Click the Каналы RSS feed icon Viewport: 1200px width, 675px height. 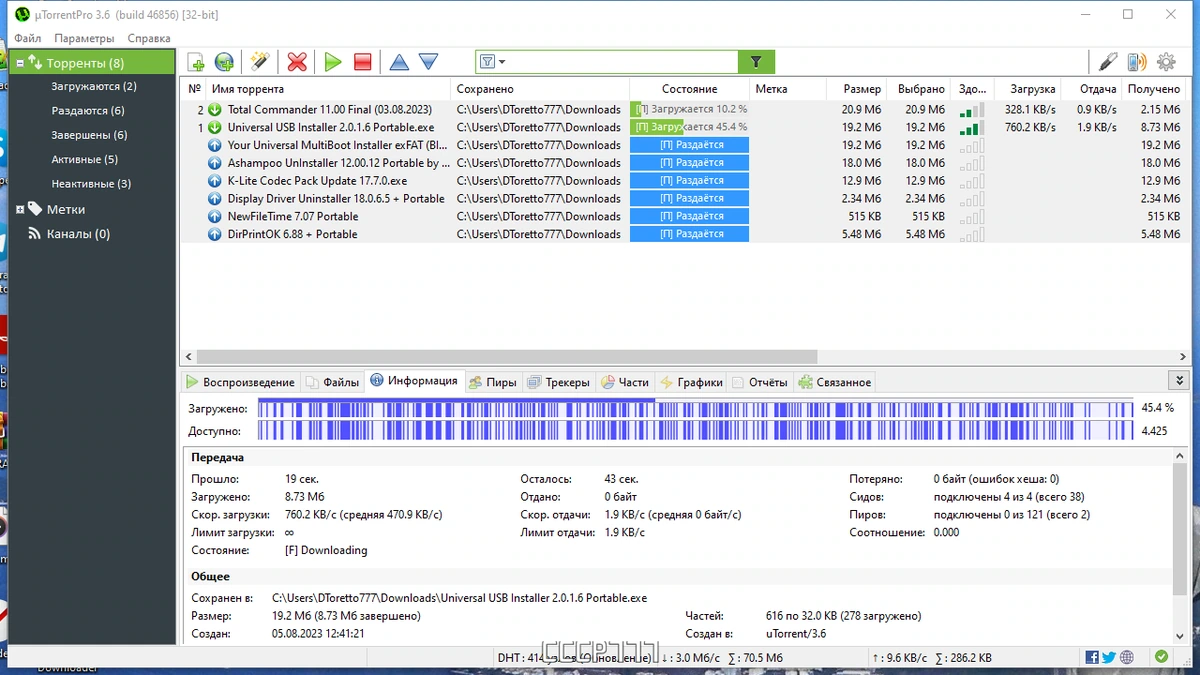[x=34, y=234]
